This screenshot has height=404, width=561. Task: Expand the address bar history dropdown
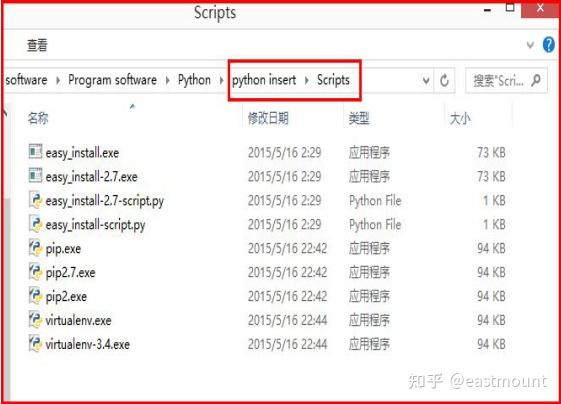click(x=426, y=80)
